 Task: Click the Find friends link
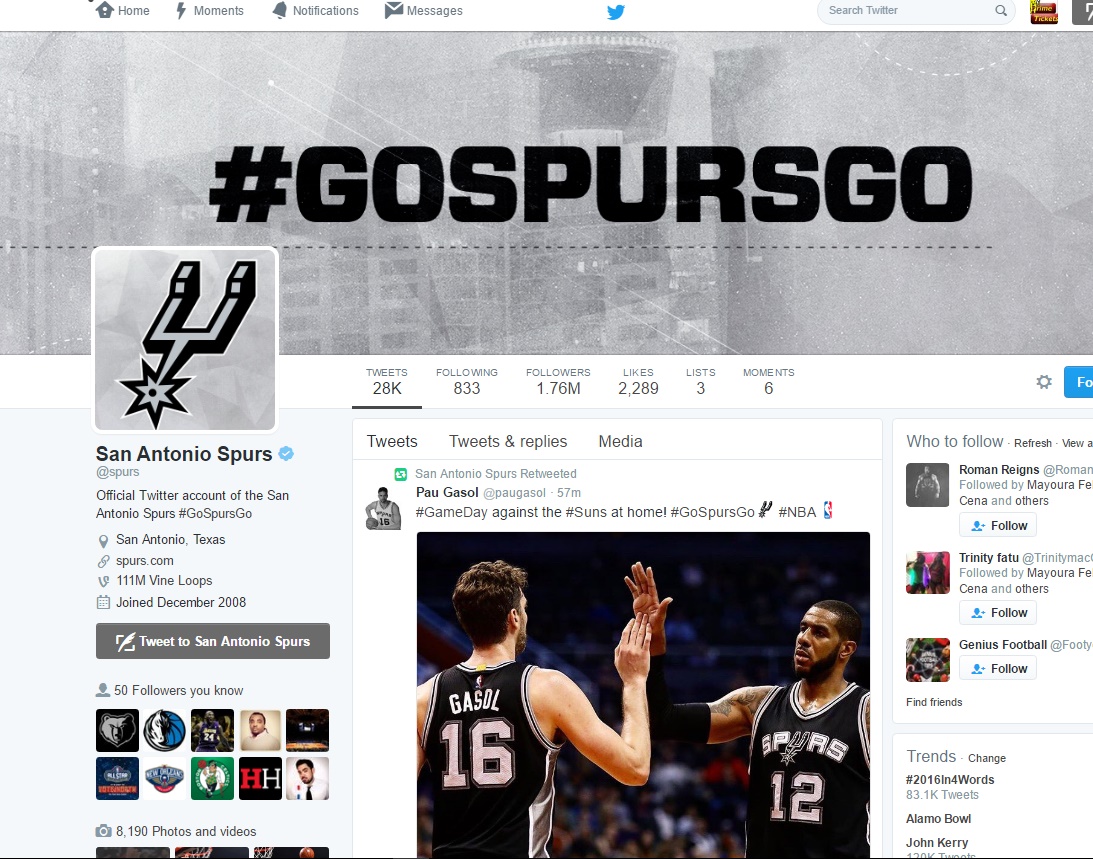click(934, 702)
